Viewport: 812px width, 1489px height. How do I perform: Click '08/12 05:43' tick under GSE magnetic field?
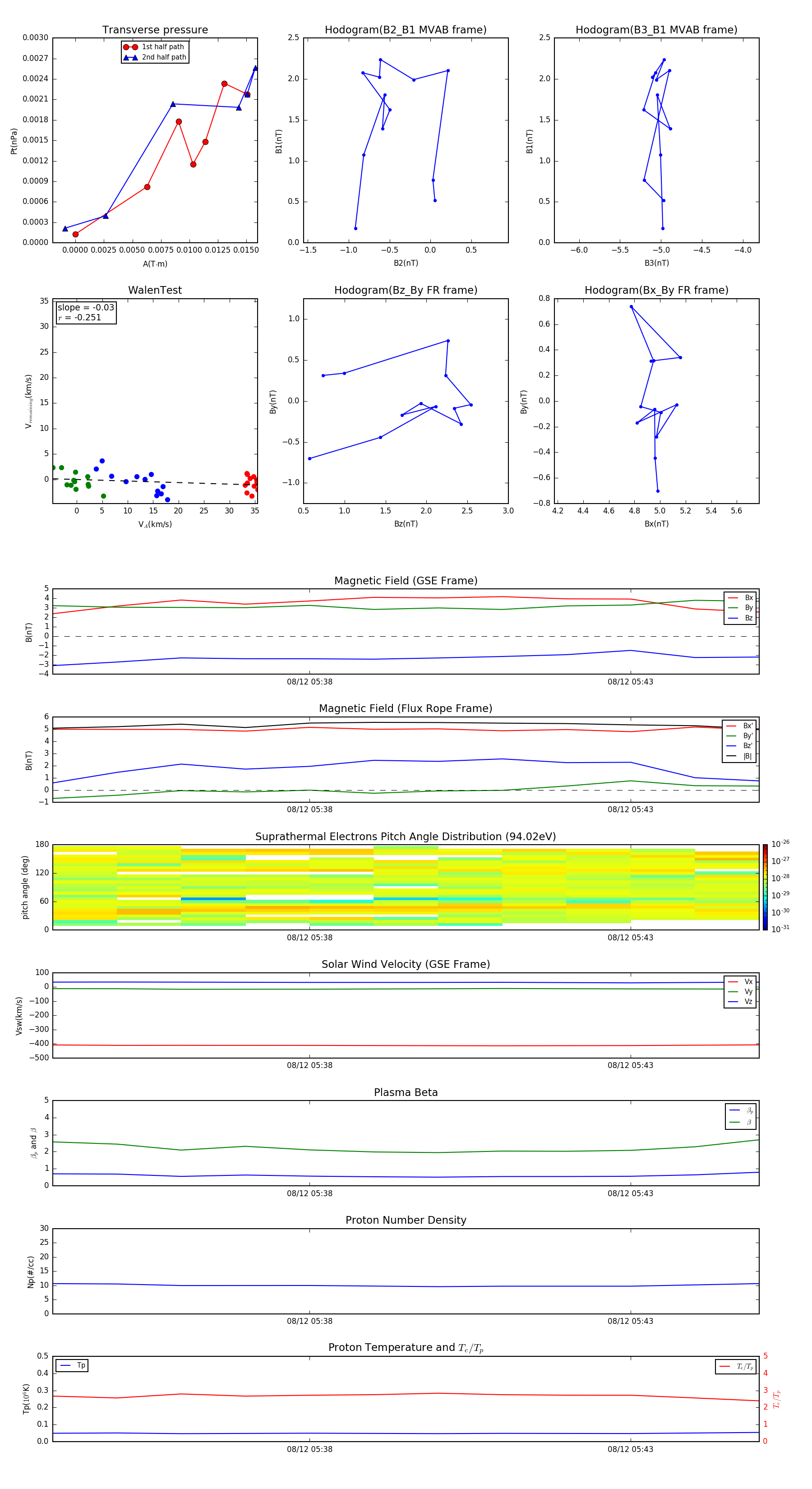tap(631, 681)
